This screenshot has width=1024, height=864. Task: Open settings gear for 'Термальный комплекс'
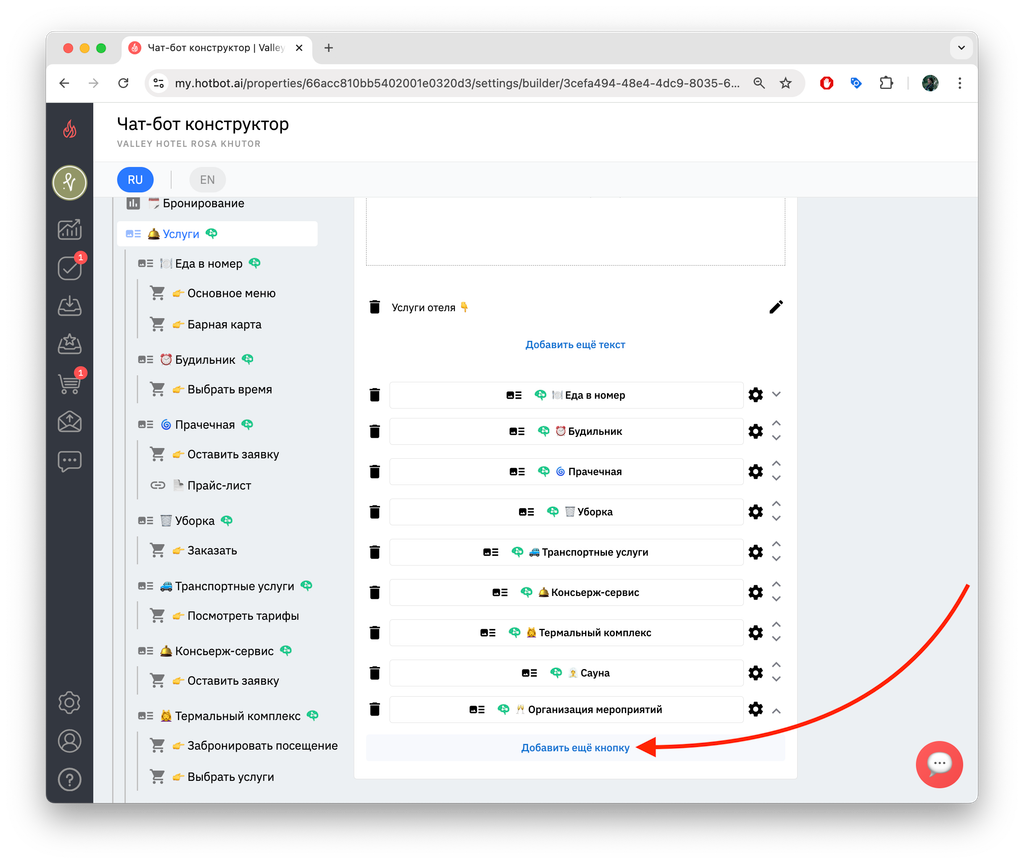tap(756, 633)
